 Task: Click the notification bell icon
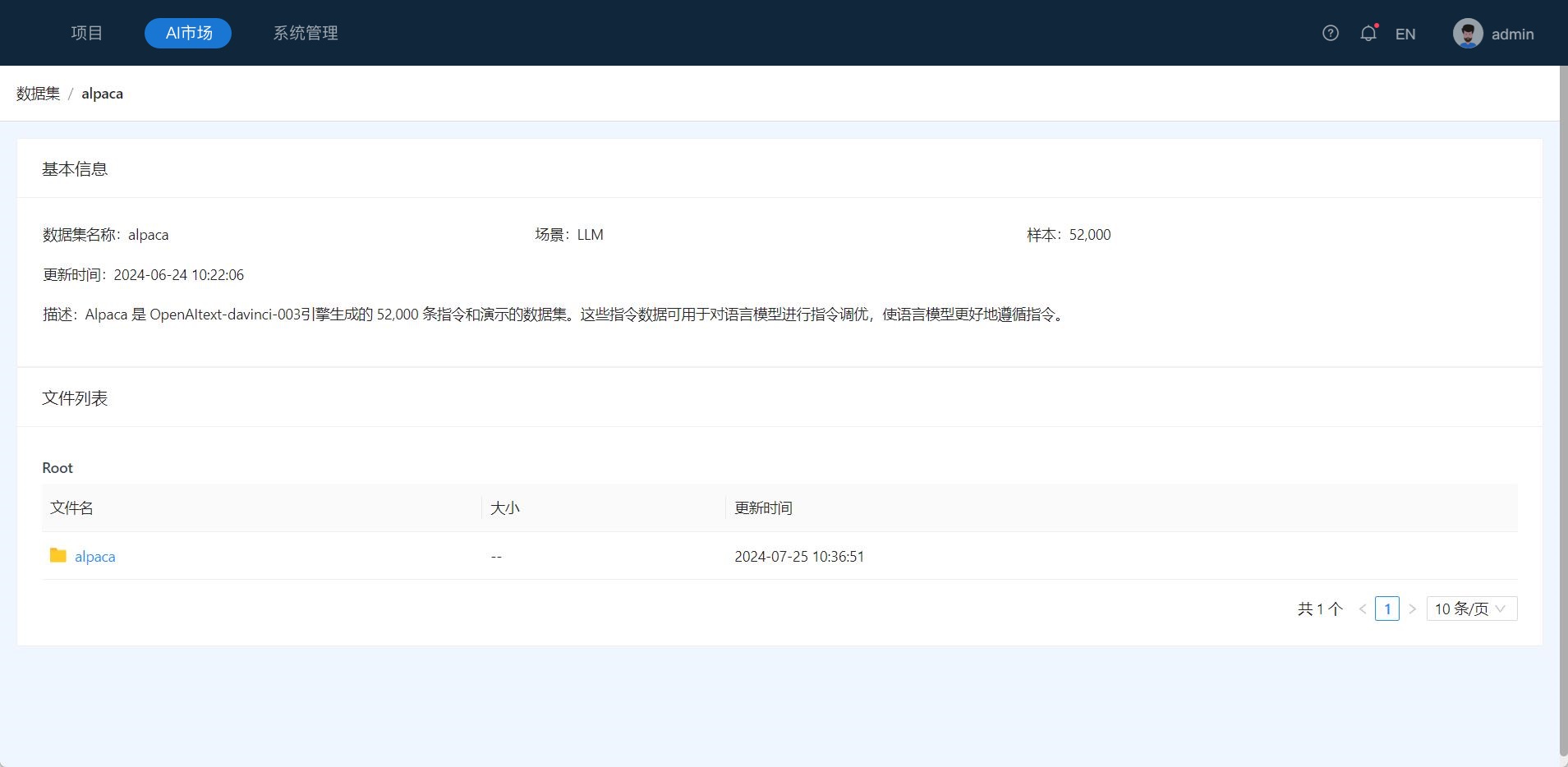pyautogui.click(x=1368, y=34)
